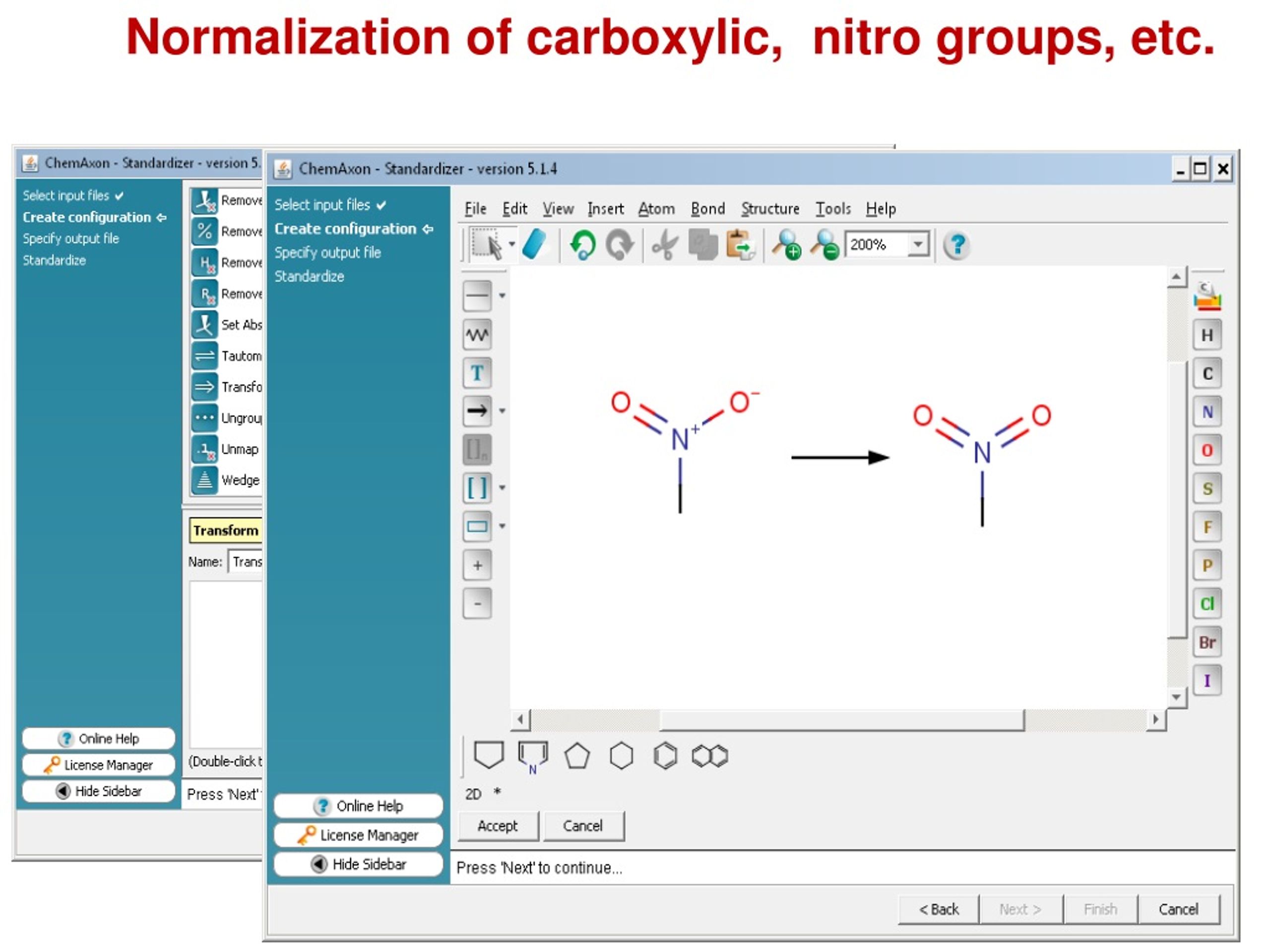Open the View menu
This screenshot has height=952, width=1270.
558,209
